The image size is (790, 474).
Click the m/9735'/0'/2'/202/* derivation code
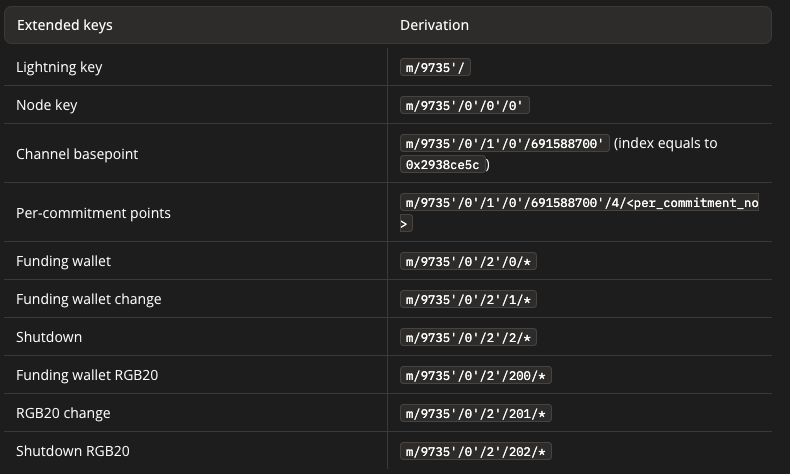pos(476,451)
